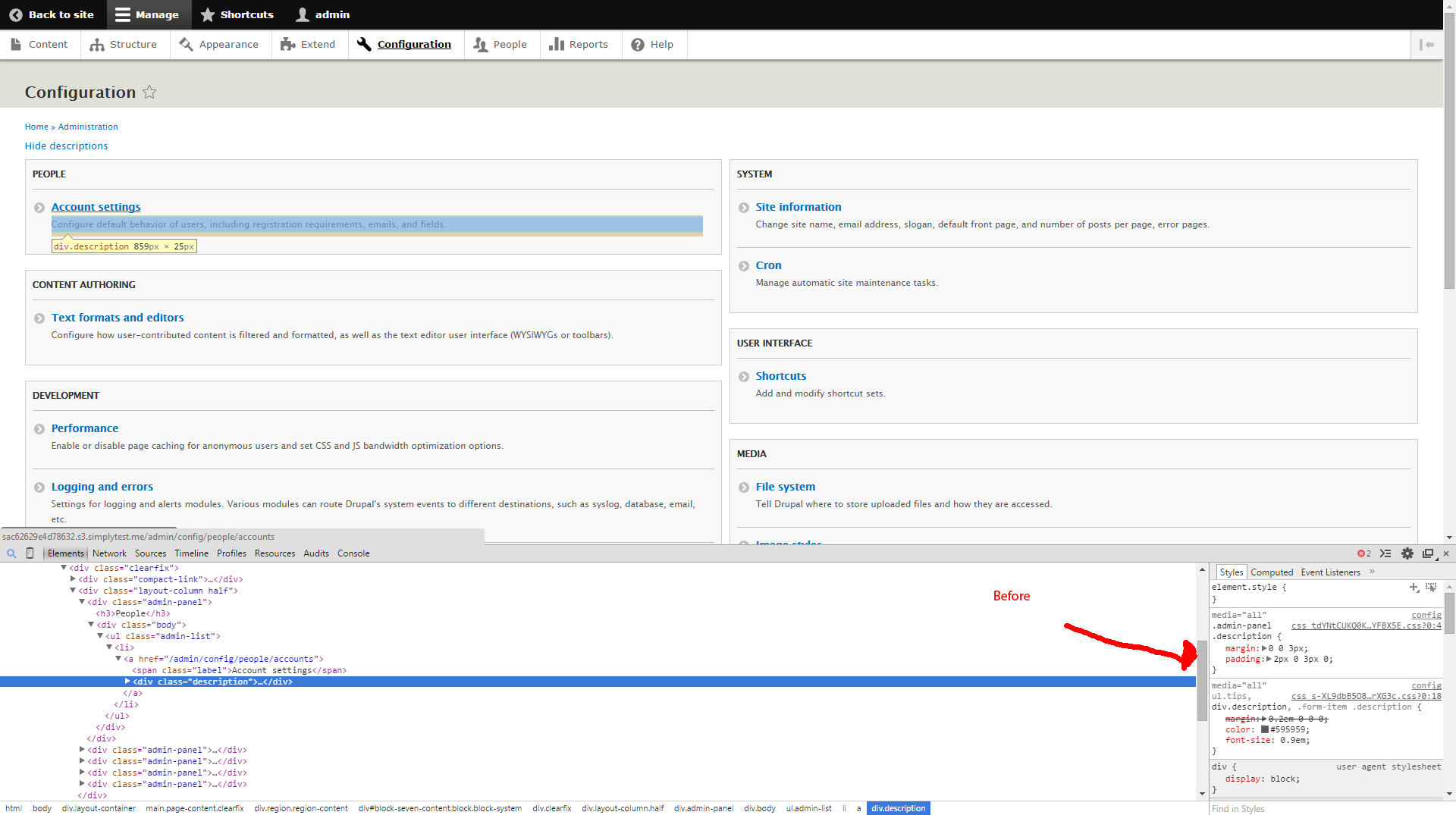Click the Hide descriptions link
The width and height of the screenshot is (1456, 815).
coord(66,146)
